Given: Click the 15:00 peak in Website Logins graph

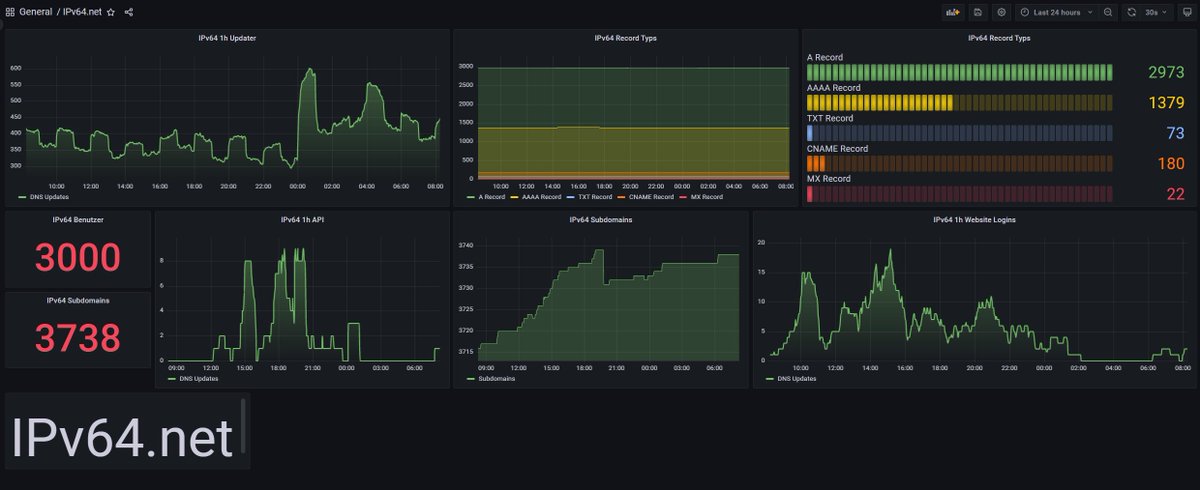Looking at the screenshot, I should (889, 252).
